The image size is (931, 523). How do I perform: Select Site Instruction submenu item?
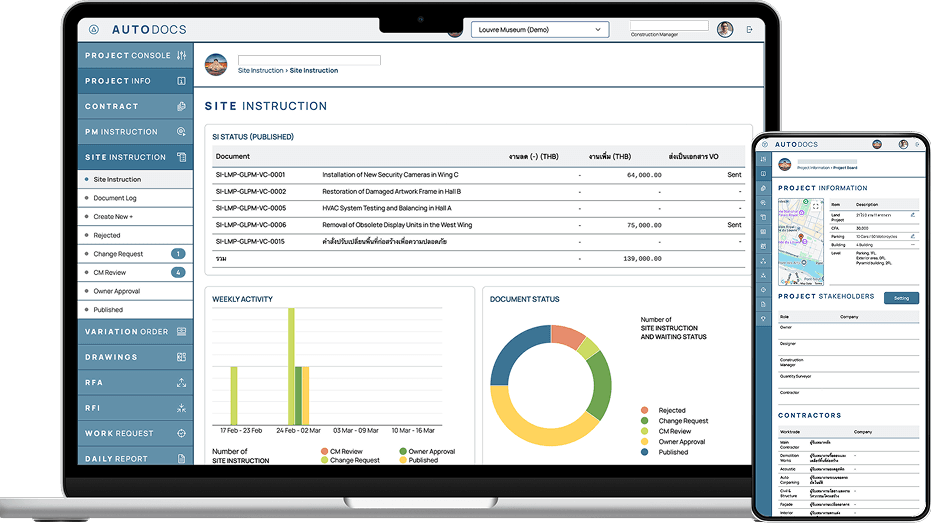click(x=135, y=179)
